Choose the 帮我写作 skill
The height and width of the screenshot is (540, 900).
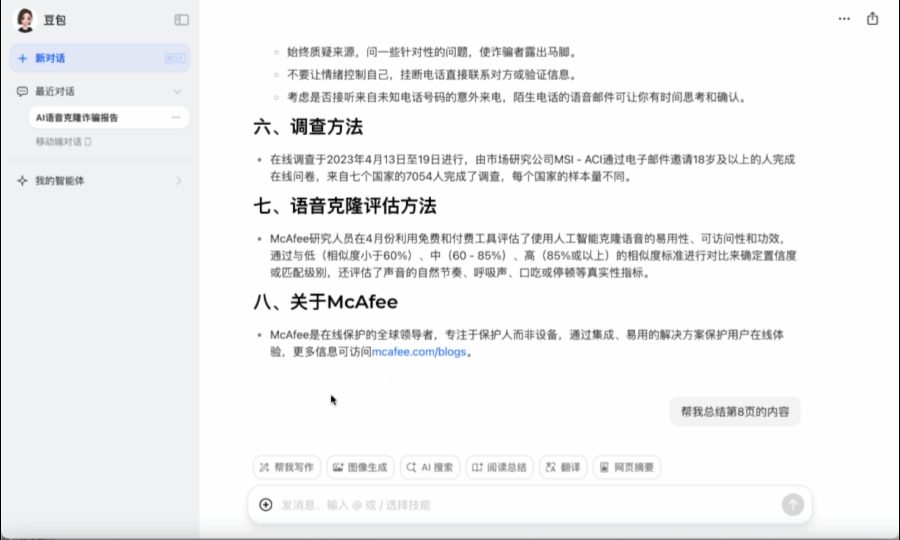(x=286, y=467)
